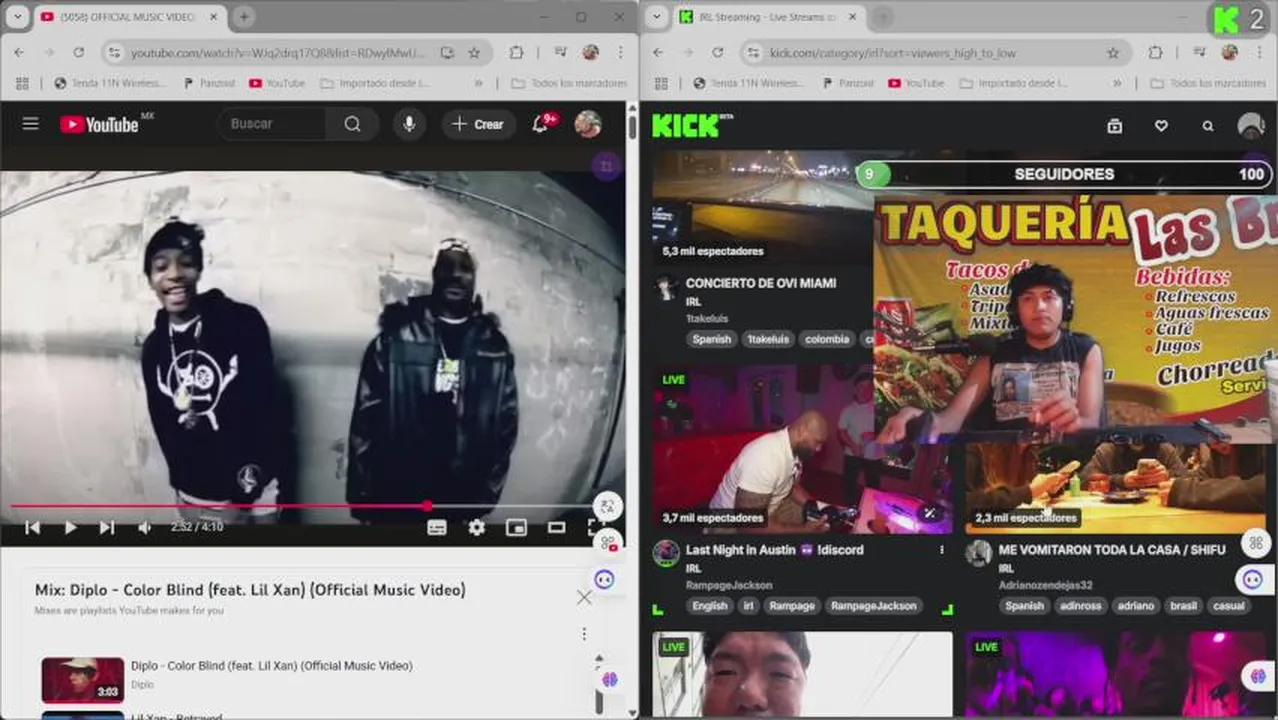This screenshot has height=720, width=1278.
Task: Open YouTube player settings gear
Action: coord(477,527)
